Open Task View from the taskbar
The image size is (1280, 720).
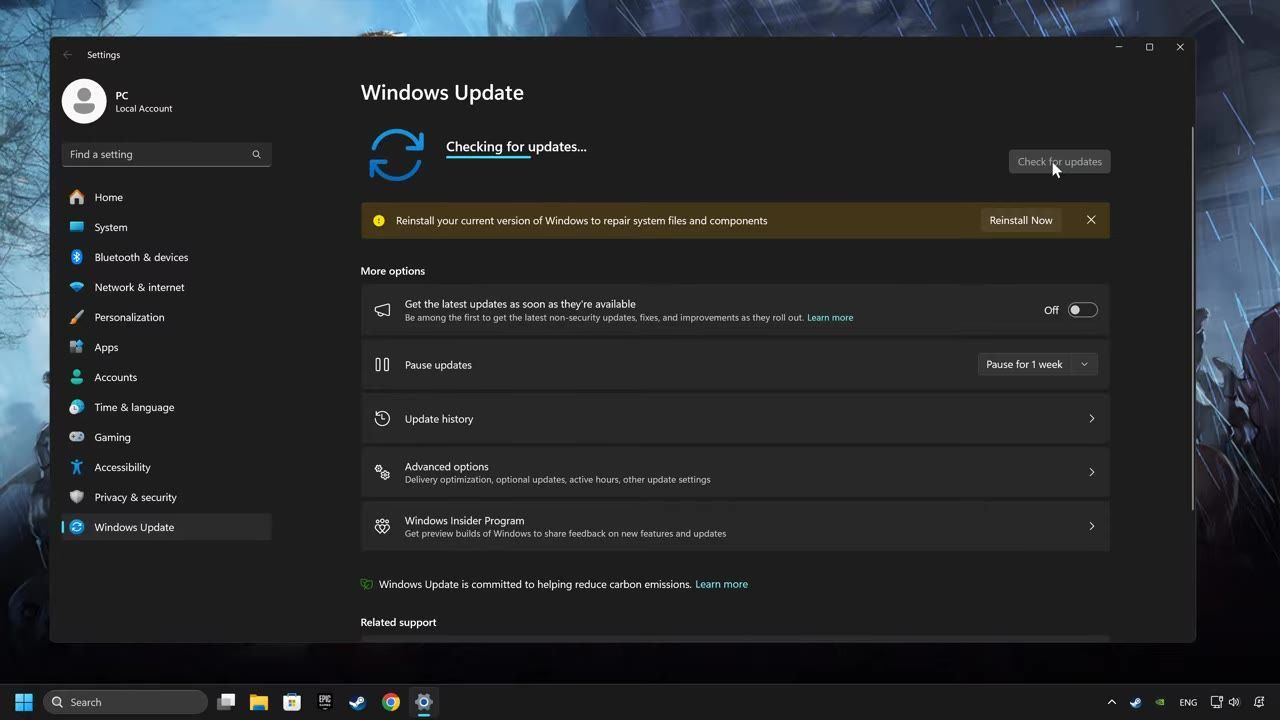[226, 702]
